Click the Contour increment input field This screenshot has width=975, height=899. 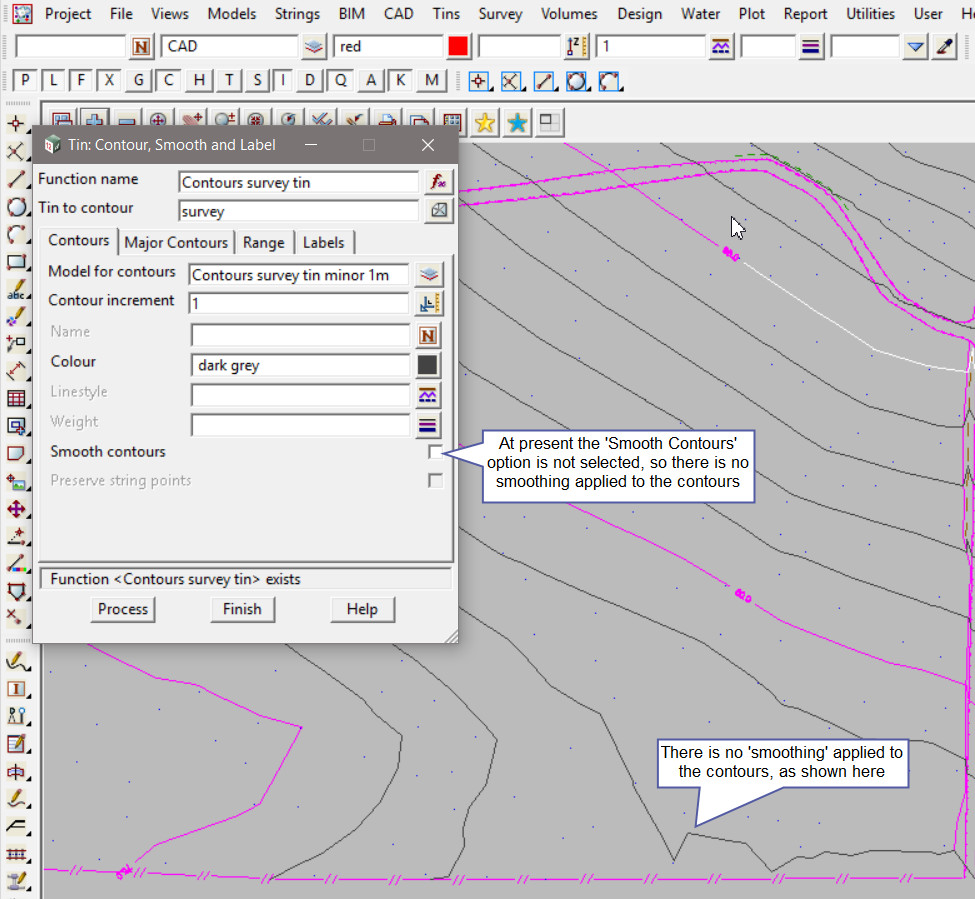(299, 303)
